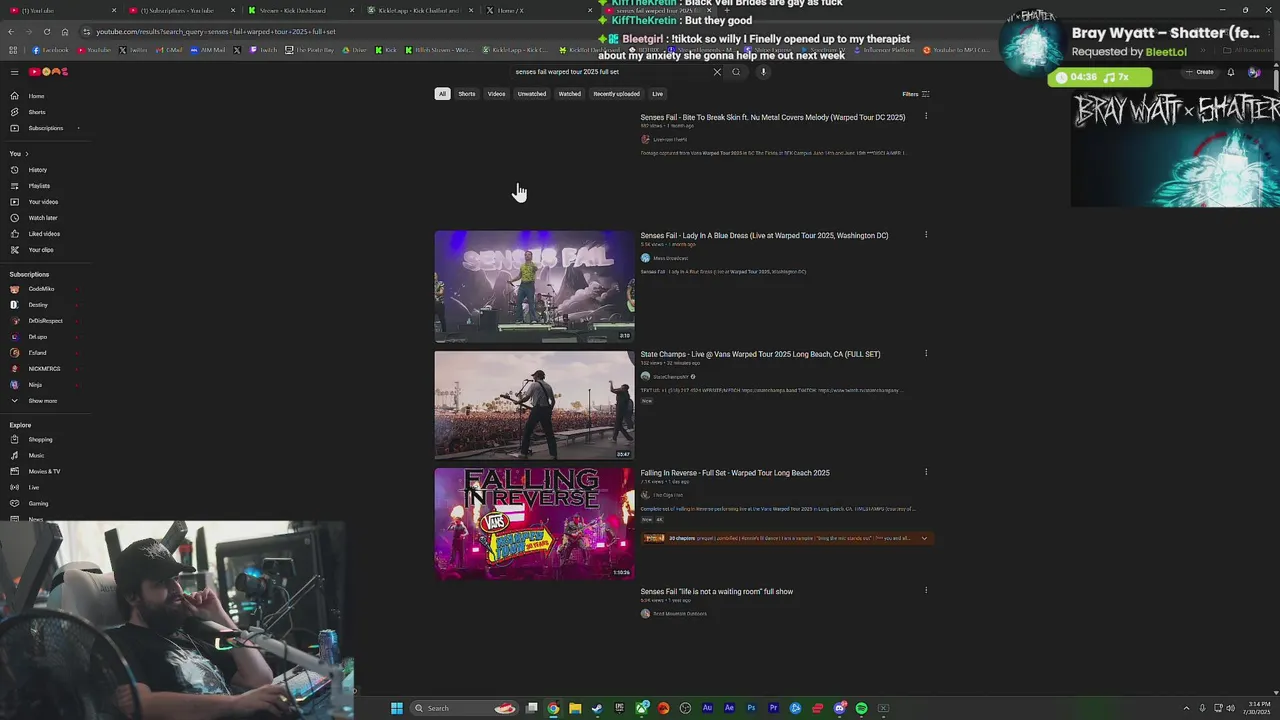Viewport: 1280px width, 720px height.
Task: Start voice search with microphone icon
Action: [x=763, y=72]
